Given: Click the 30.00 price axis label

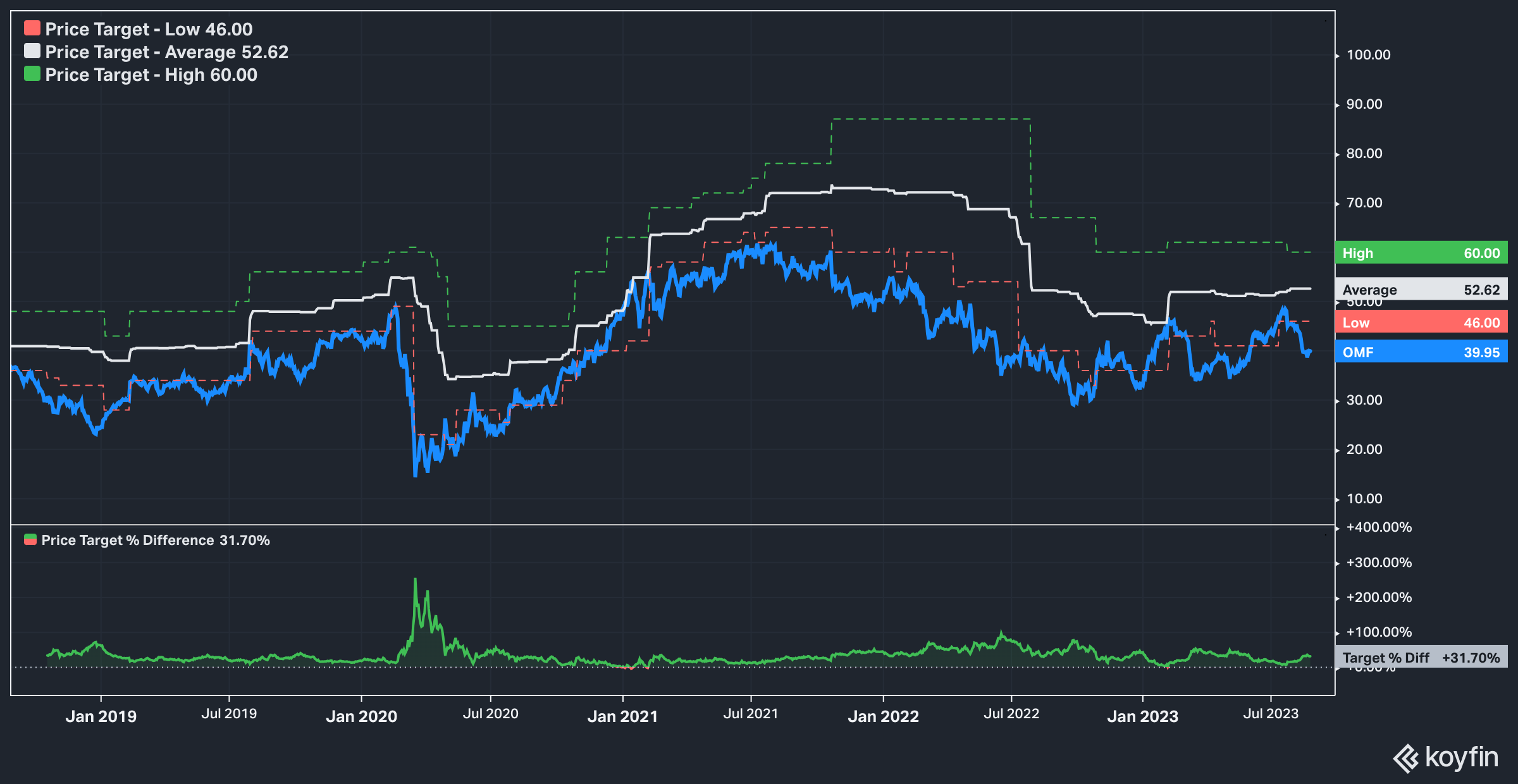Looking at the screenshot, I should pos(1364,400).
